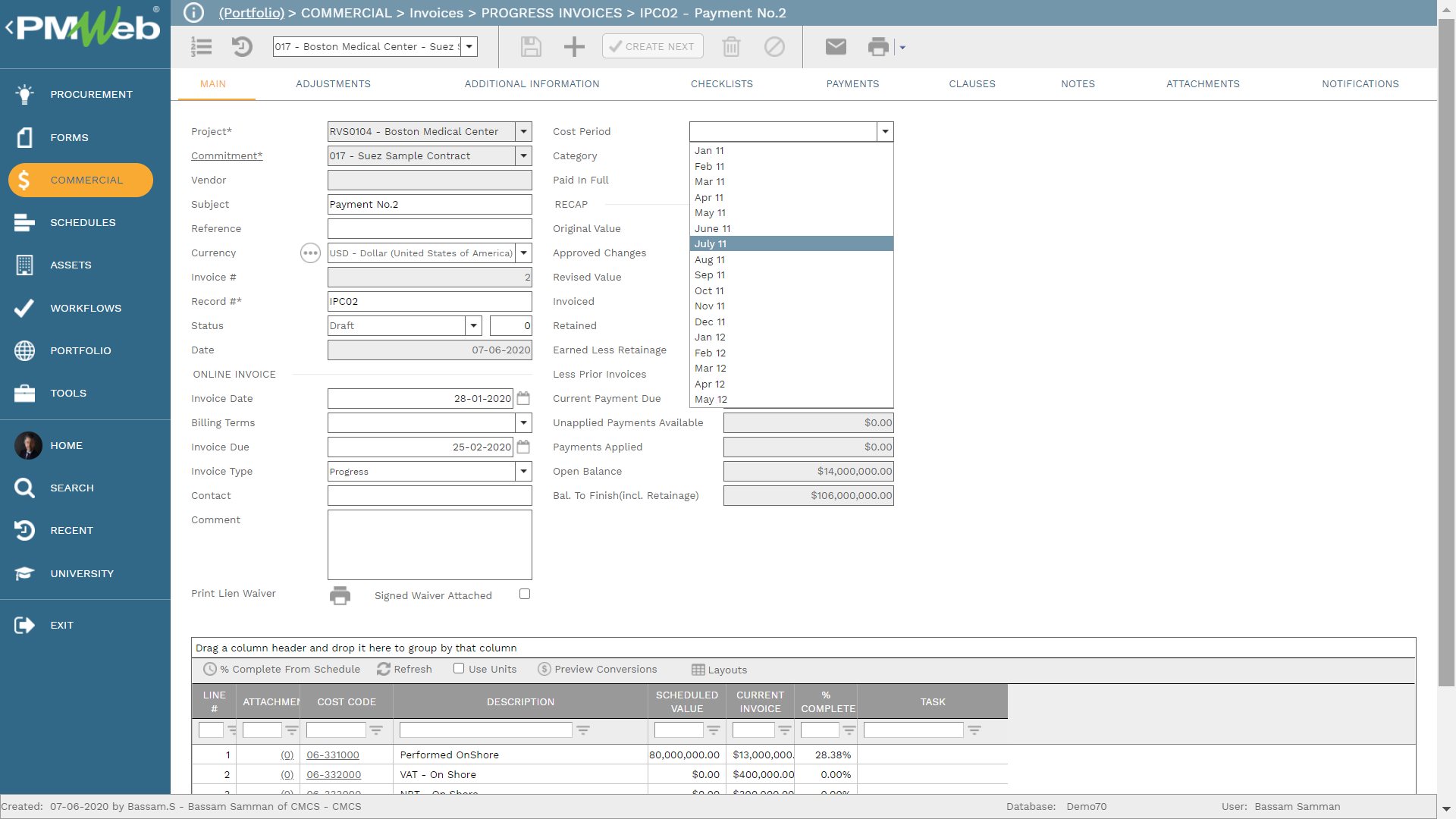Open the print options arrow
1456x819 pixels.
pyautogui.click(x=902, y=48)
